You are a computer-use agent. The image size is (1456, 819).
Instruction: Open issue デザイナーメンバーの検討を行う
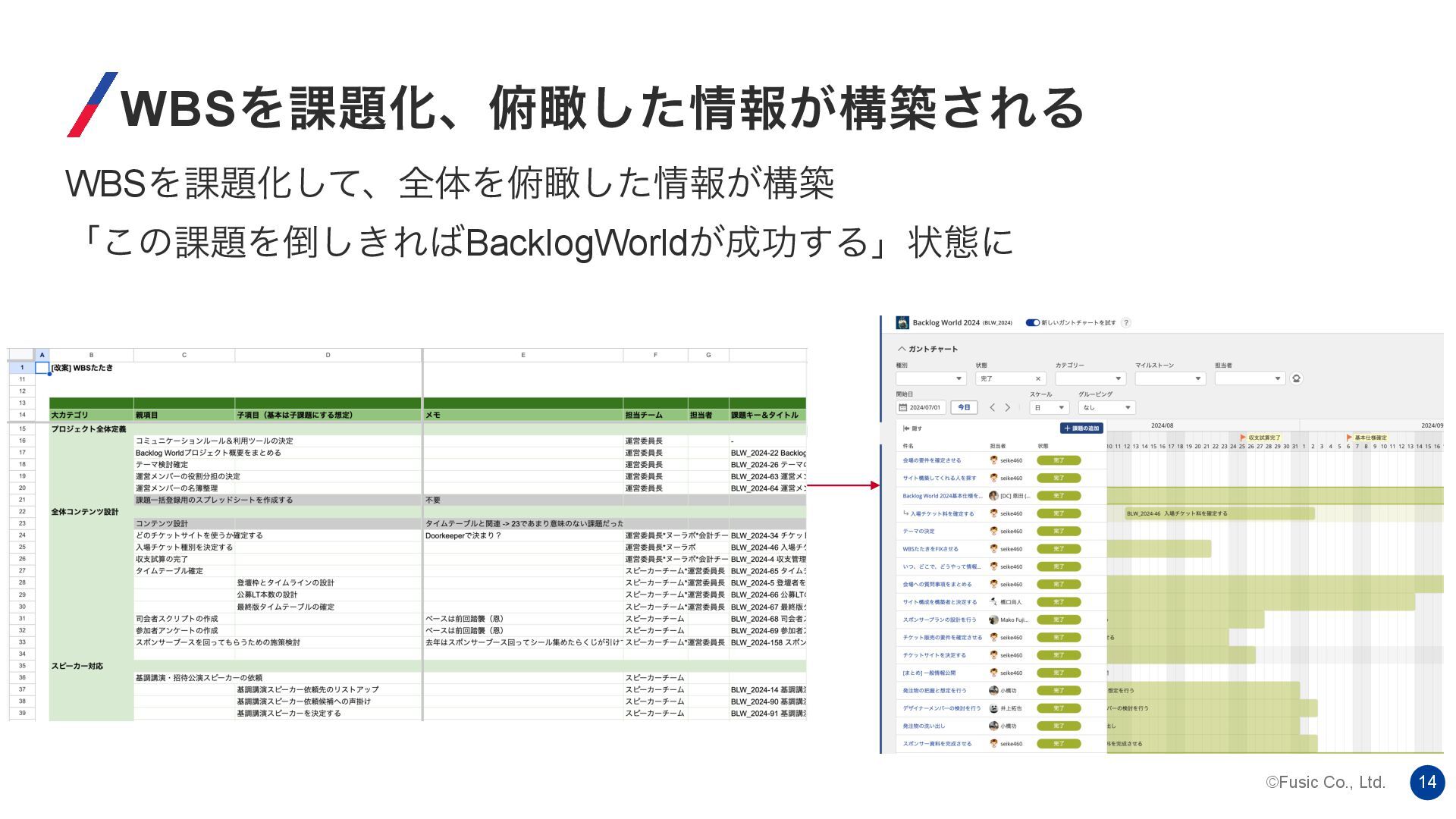942,708
